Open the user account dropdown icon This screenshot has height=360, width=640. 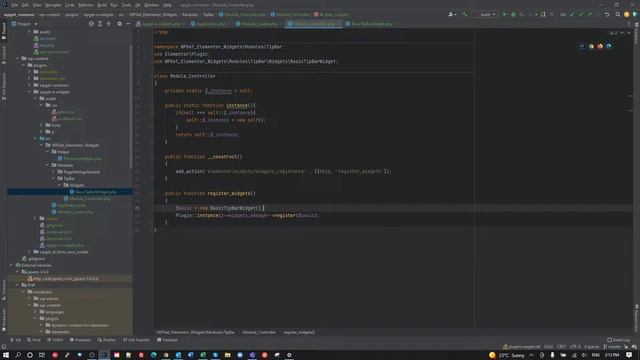pyautogui.click(x=452, y=14)
